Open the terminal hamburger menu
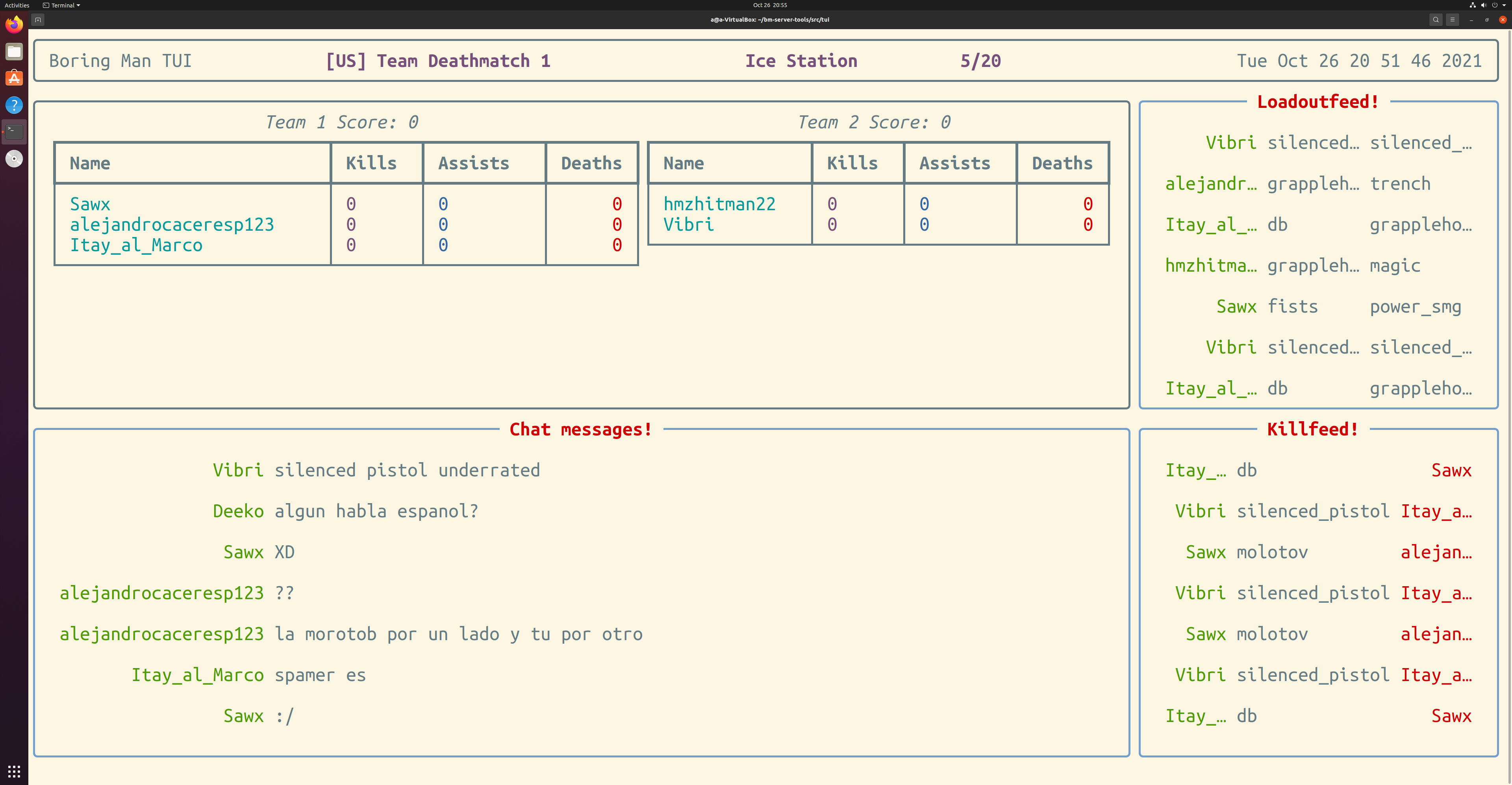 1453,19
